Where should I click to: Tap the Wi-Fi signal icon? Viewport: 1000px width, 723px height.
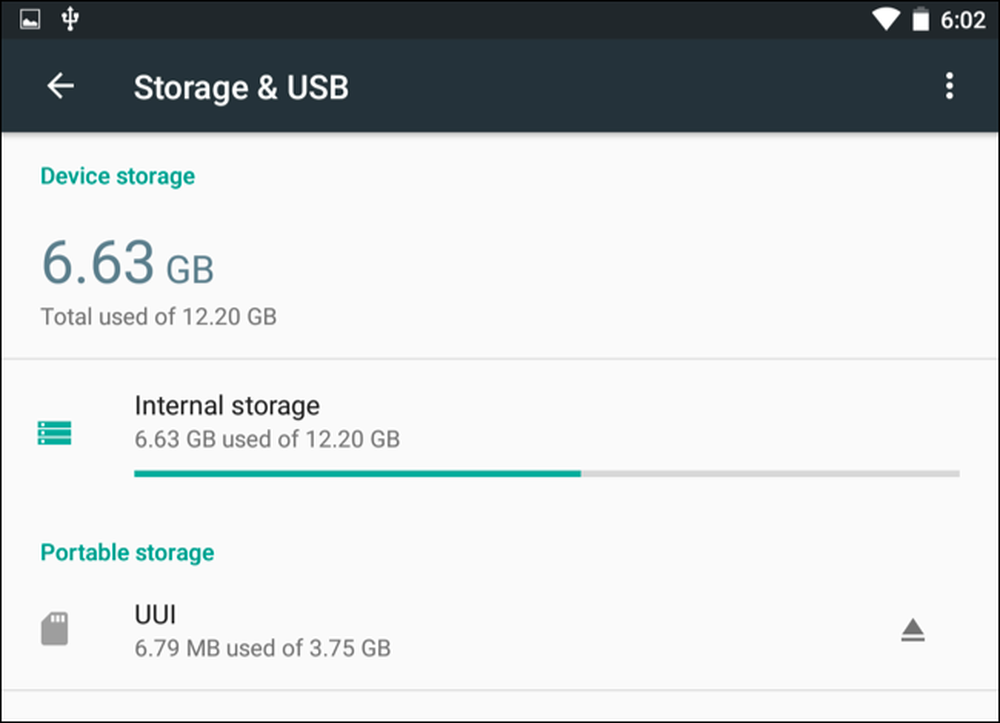885,19
